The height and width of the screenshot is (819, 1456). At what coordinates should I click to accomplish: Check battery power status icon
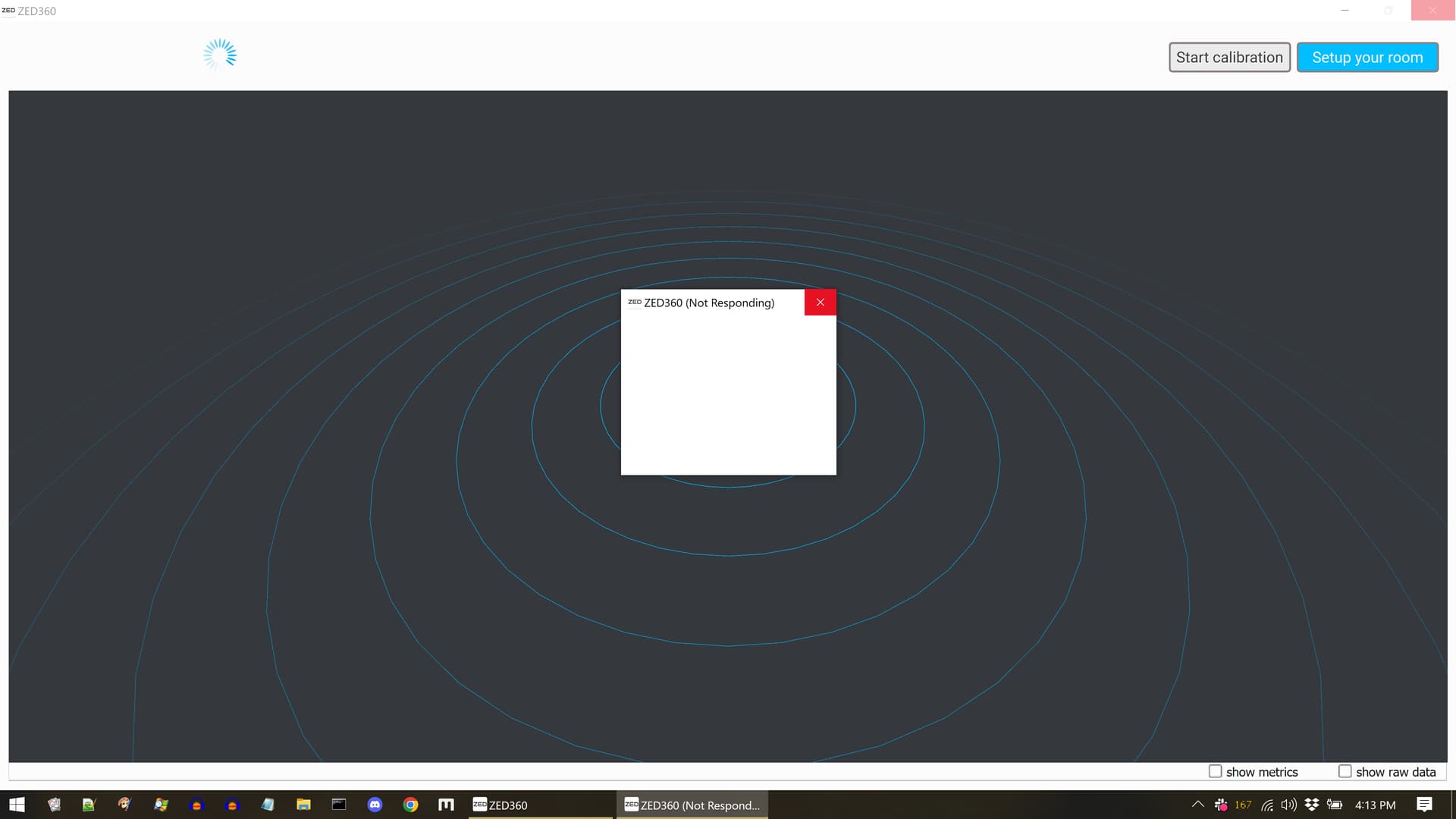click(x=1335, y=805)
